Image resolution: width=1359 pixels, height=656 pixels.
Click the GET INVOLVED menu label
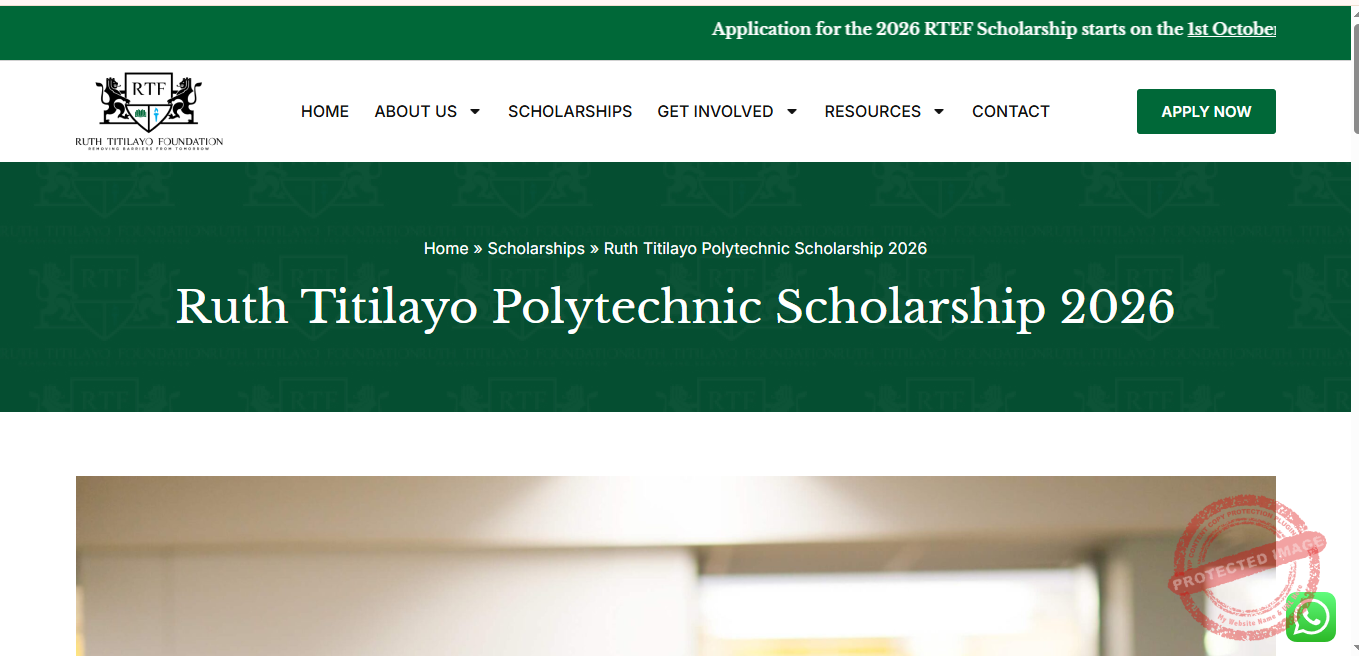[715, 111]
